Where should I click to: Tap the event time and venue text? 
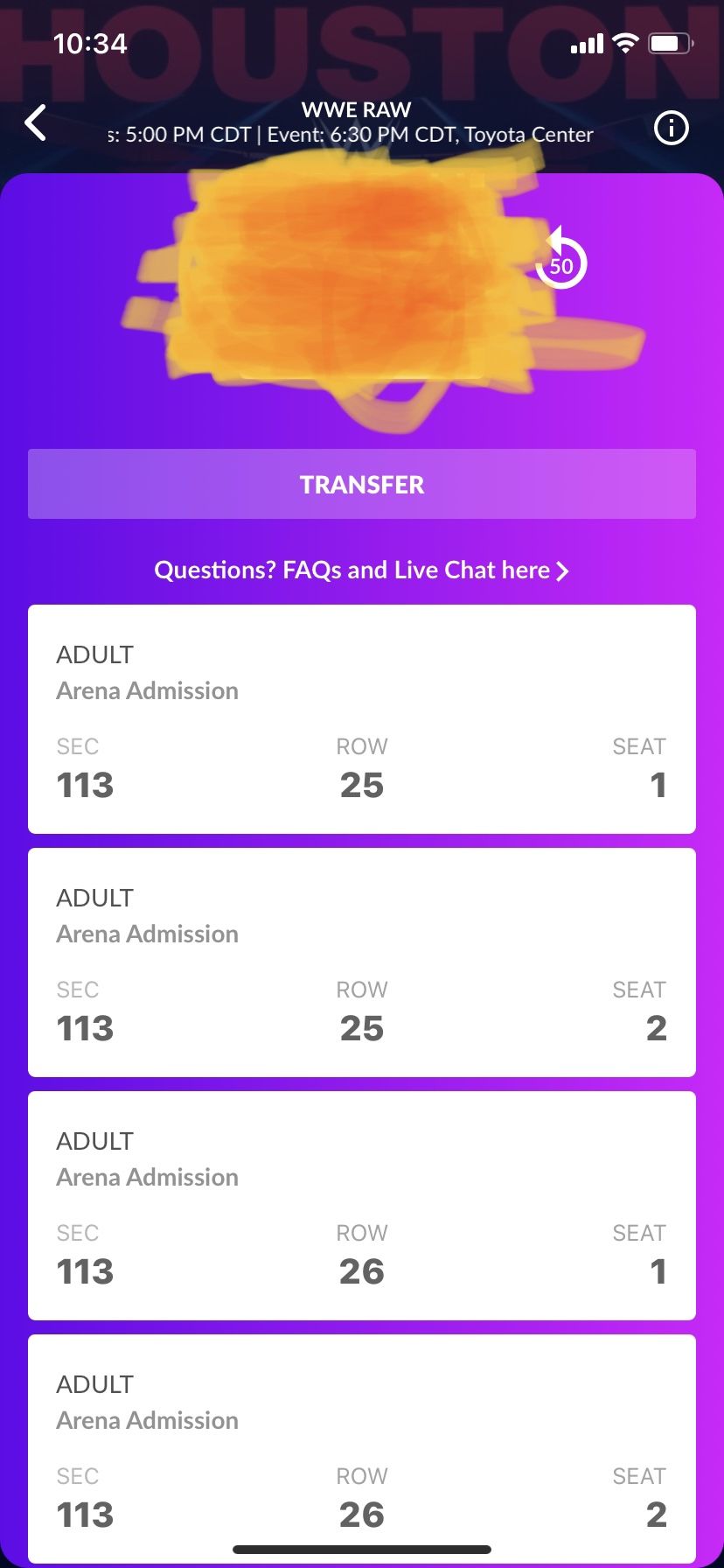[350, 135]
